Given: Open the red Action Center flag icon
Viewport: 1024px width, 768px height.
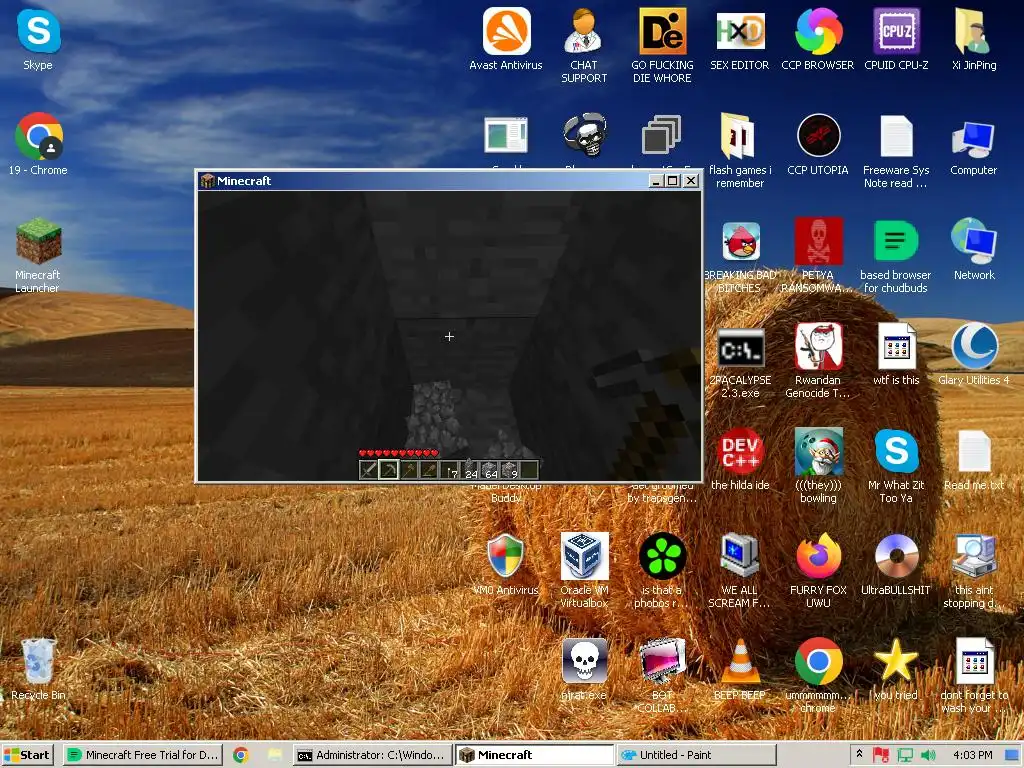Looking at the screenshot, I should 881,755.
